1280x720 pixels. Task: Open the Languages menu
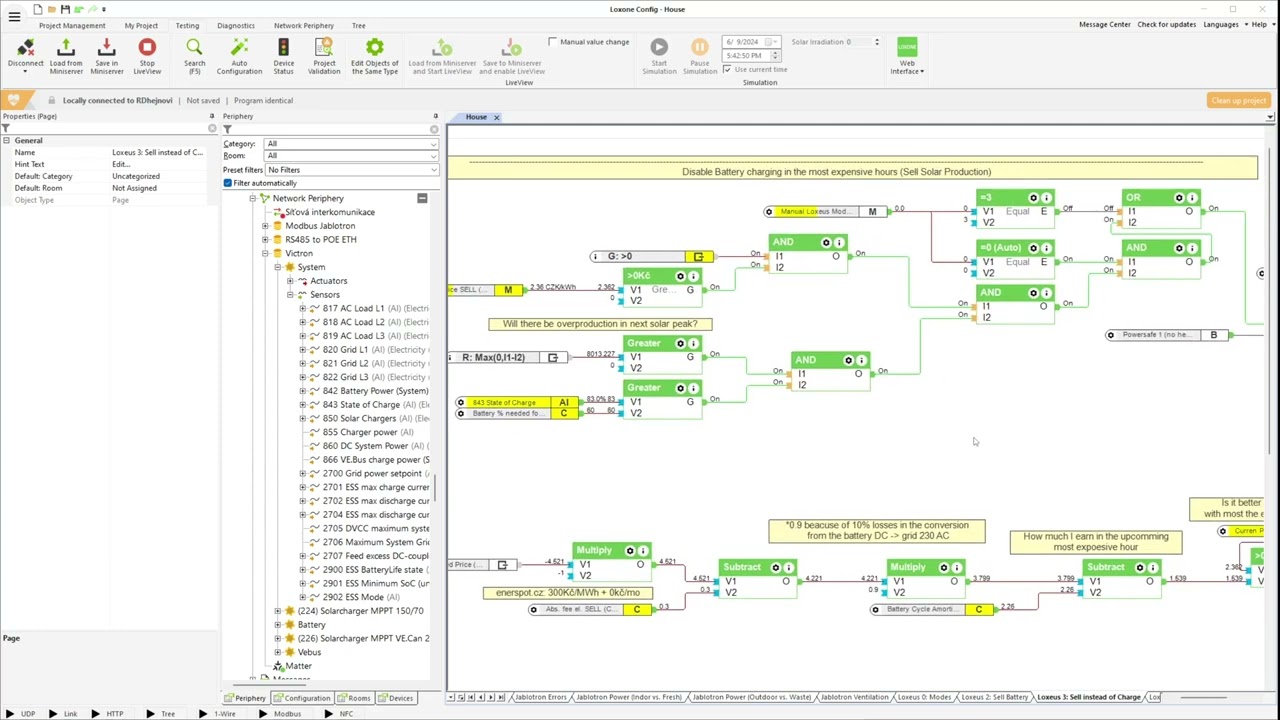point(1224,24)
